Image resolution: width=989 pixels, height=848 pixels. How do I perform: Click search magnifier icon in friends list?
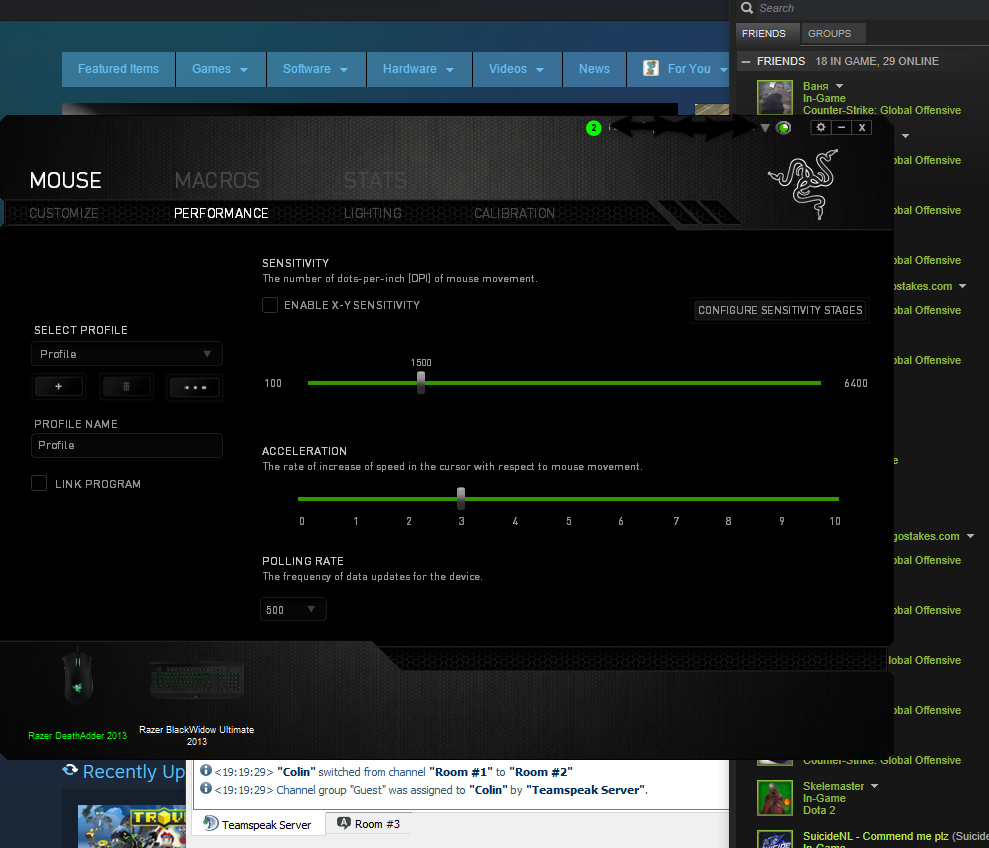(747, 8)
